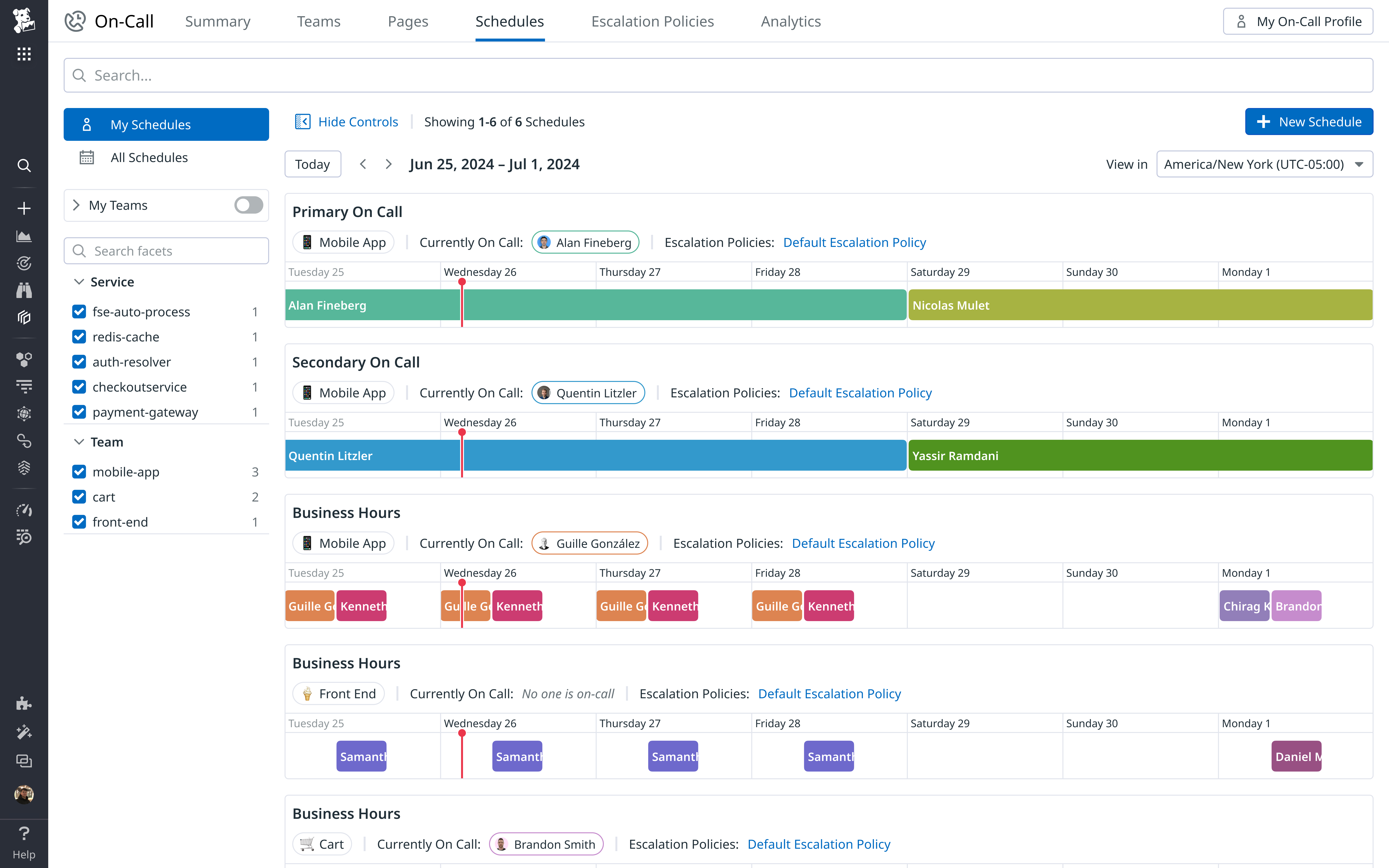Expand the My Teams chevron
The width and height of the screenshot is (1389, 868).
point(76,205)
